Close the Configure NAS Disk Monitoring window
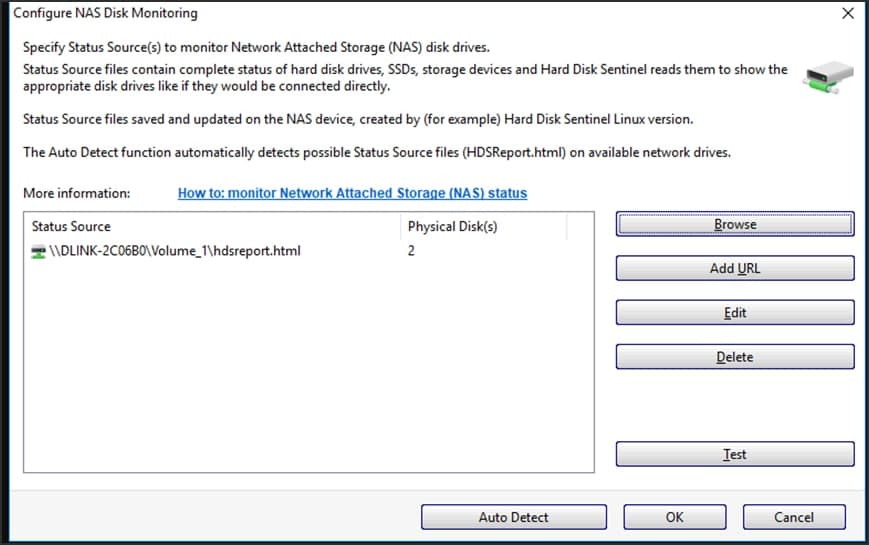Image resolution: width=869 pixels, height=545 pixels. (848, 14)
